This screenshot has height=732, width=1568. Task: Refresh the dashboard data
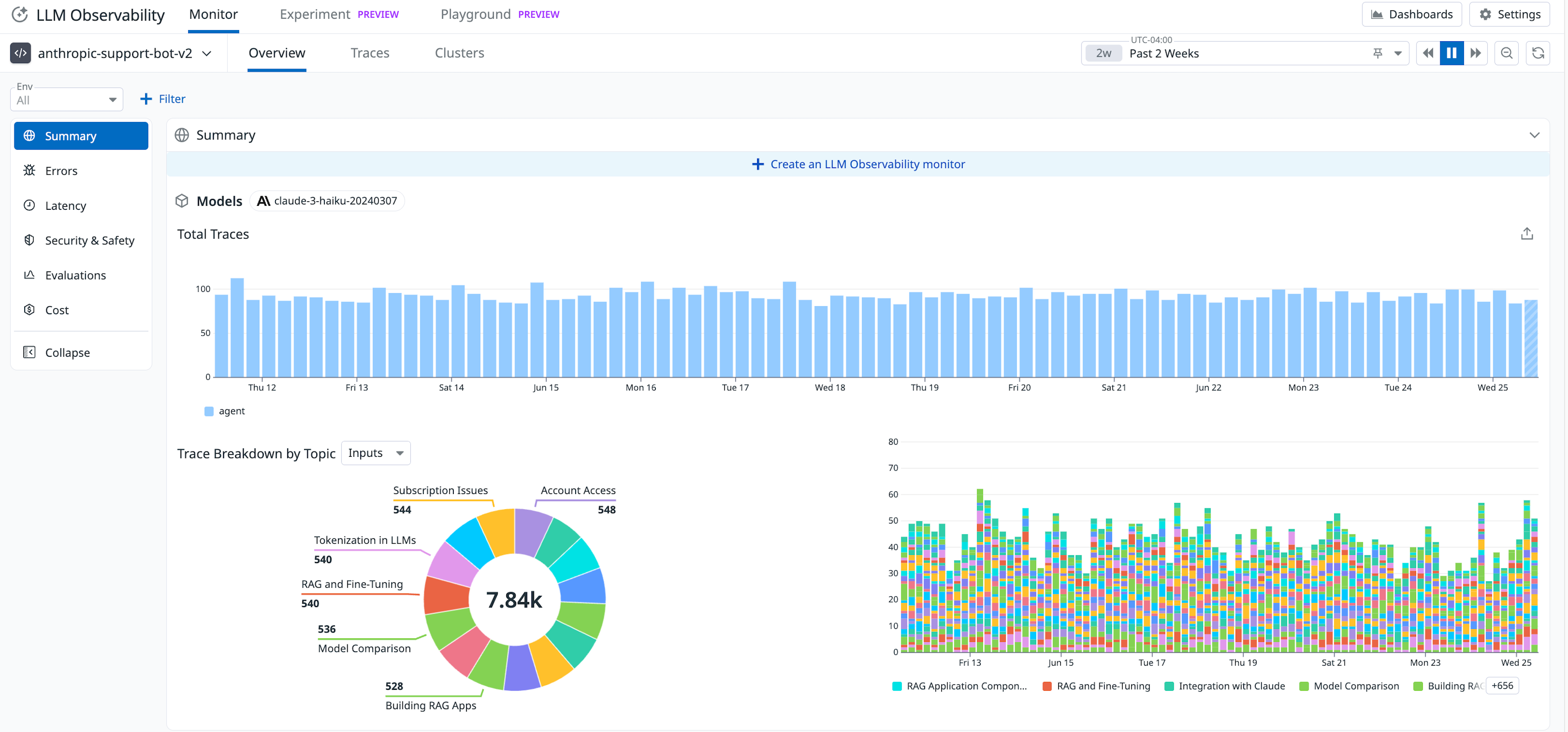pyautogui.click(x=1538, y=53)
